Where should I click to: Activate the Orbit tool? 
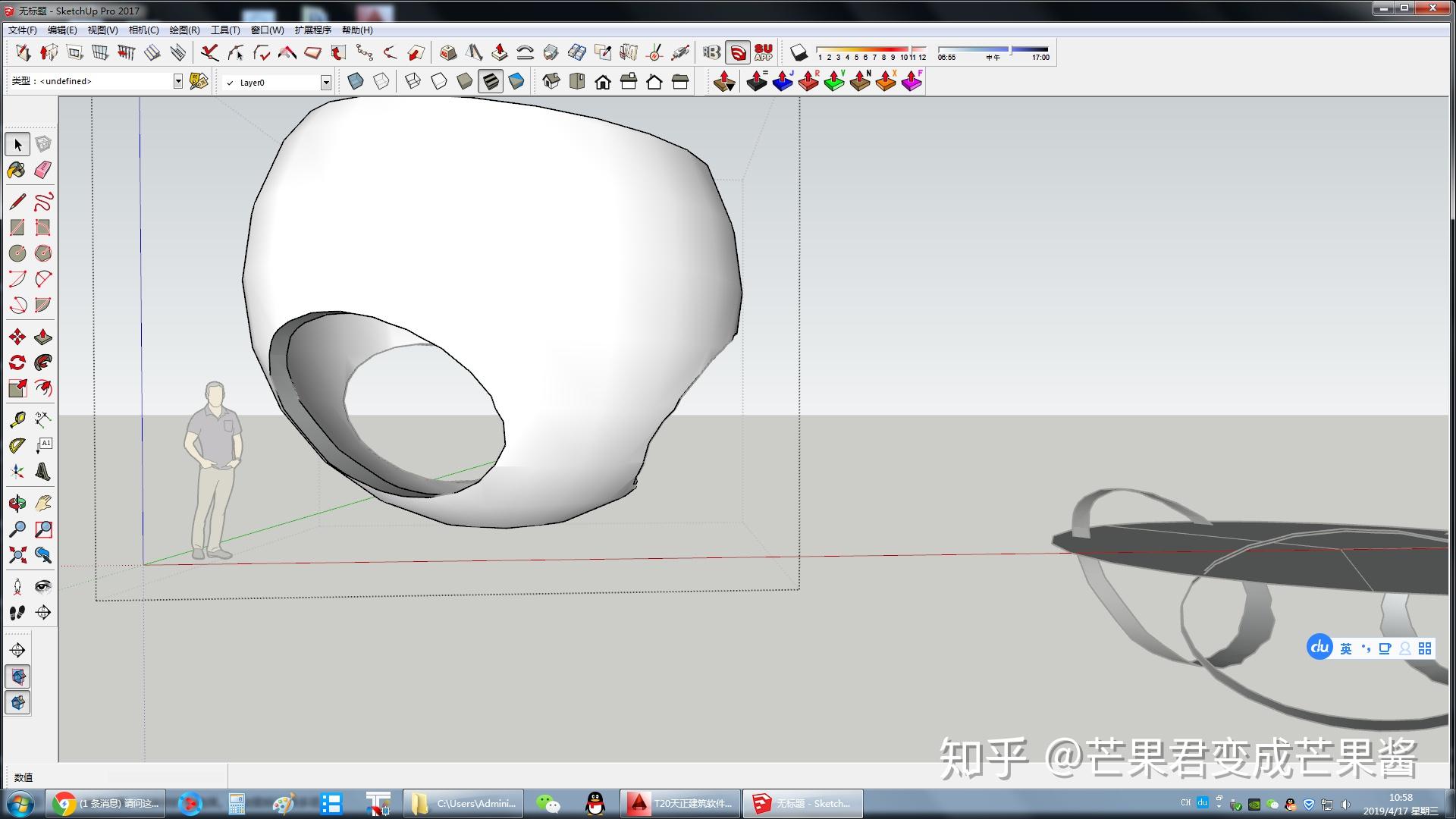coord(16,502)
